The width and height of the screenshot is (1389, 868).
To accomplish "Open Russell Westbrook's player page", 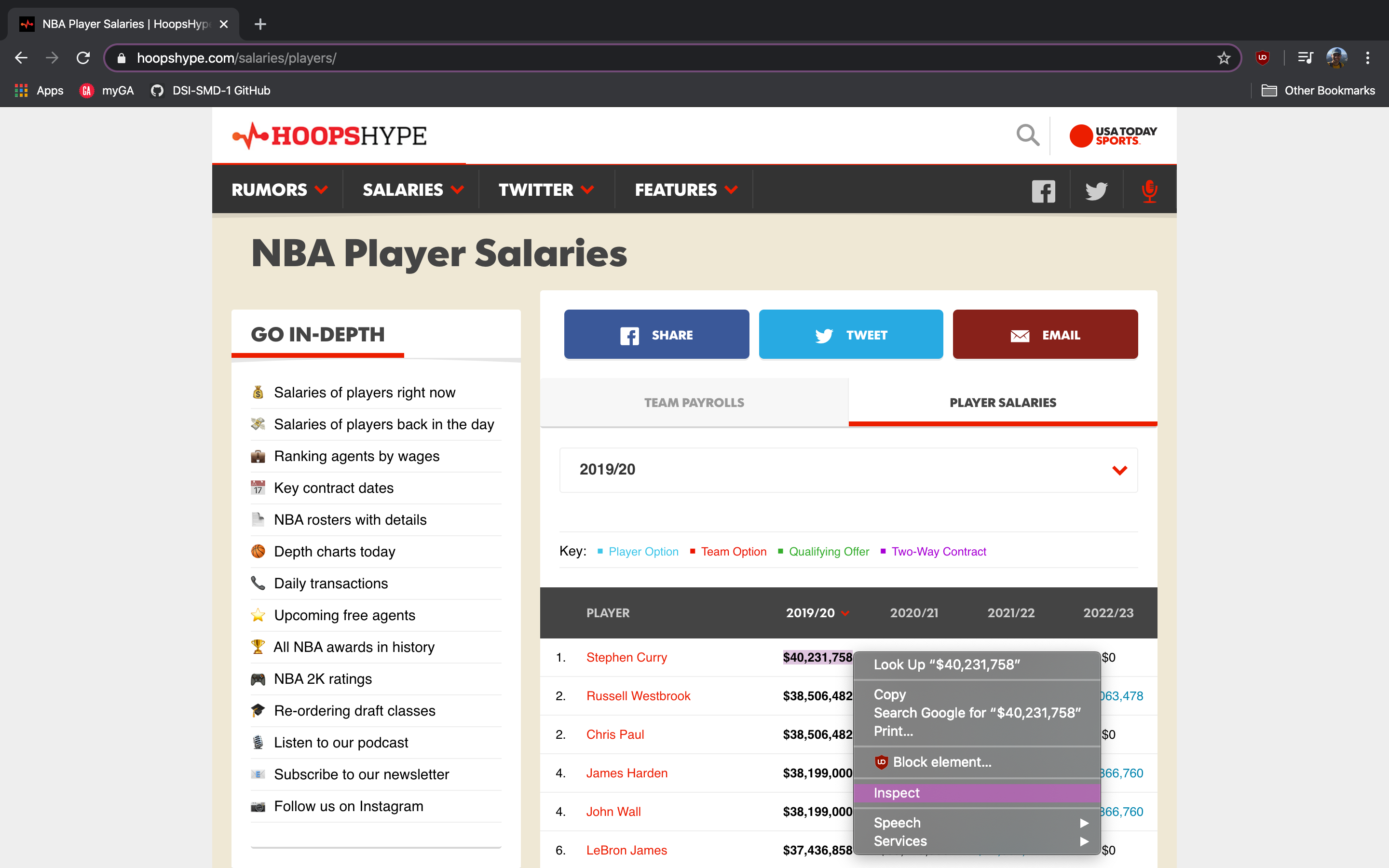I will point(638,696).
